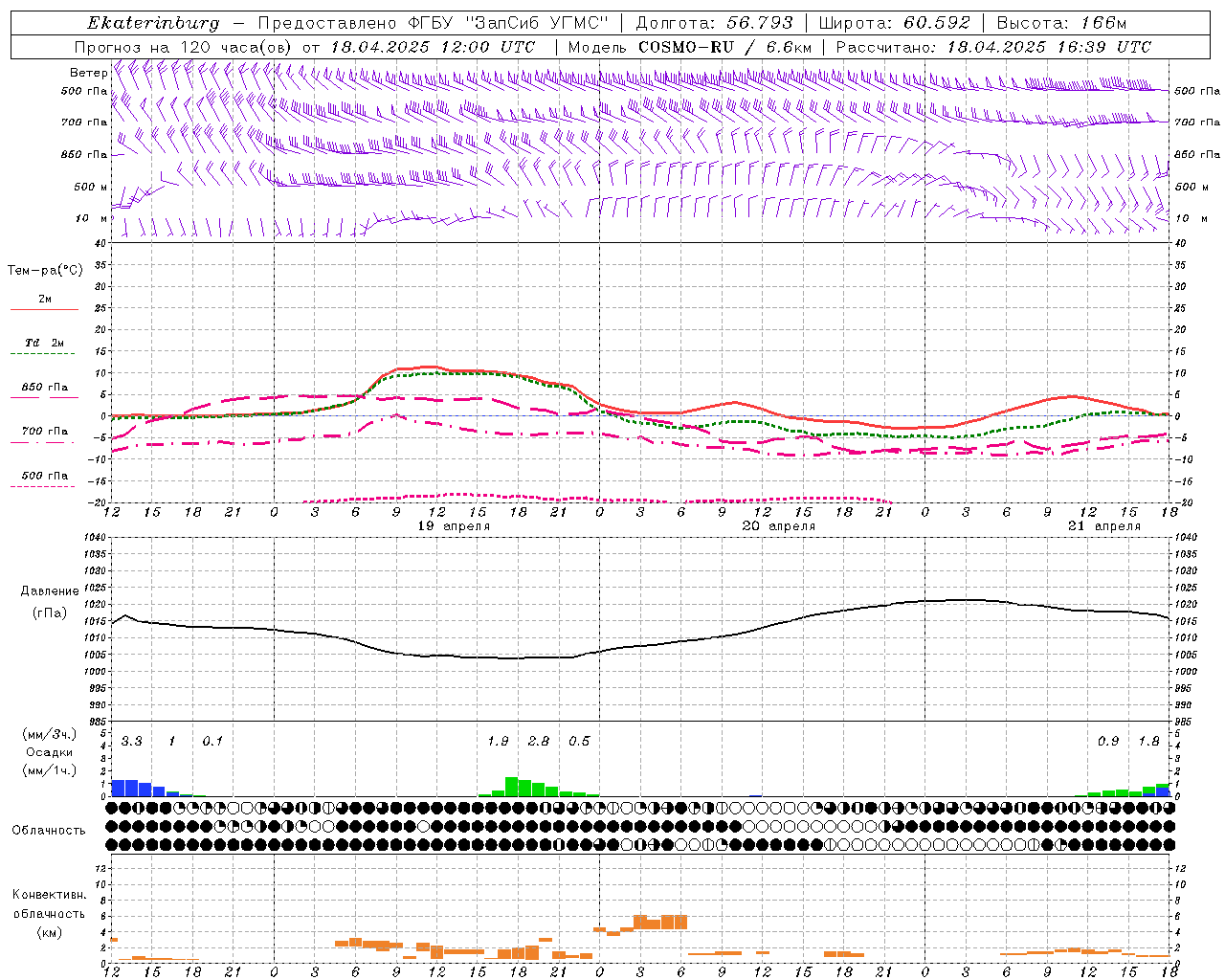Click the Ekaterinburg station title
Image resolution: width=1225 pixels, height=980 pixels.
click(x=153, y=23)
